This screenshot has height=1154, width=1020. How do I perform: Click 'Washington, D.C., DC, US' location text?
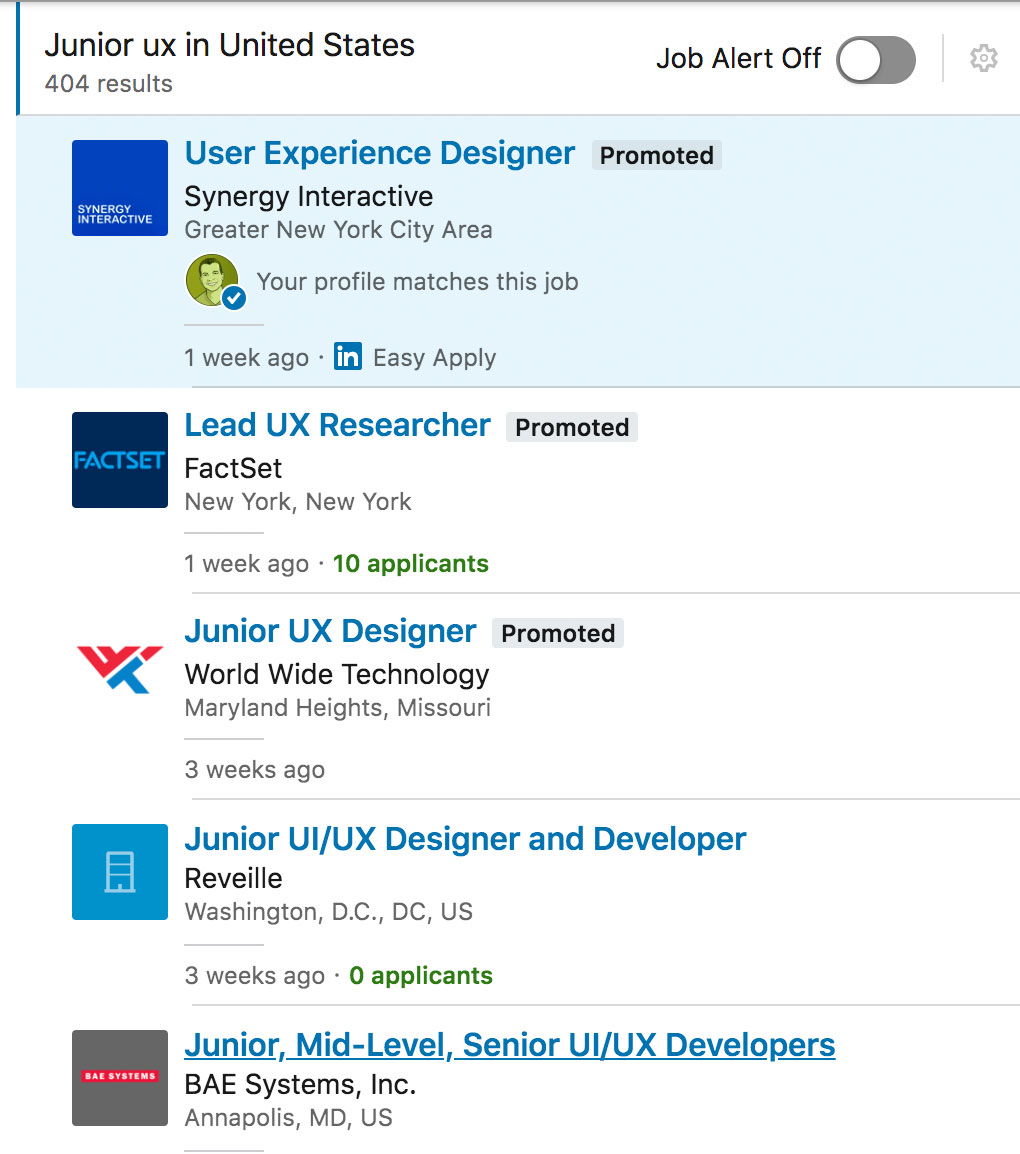coord(329,912)
